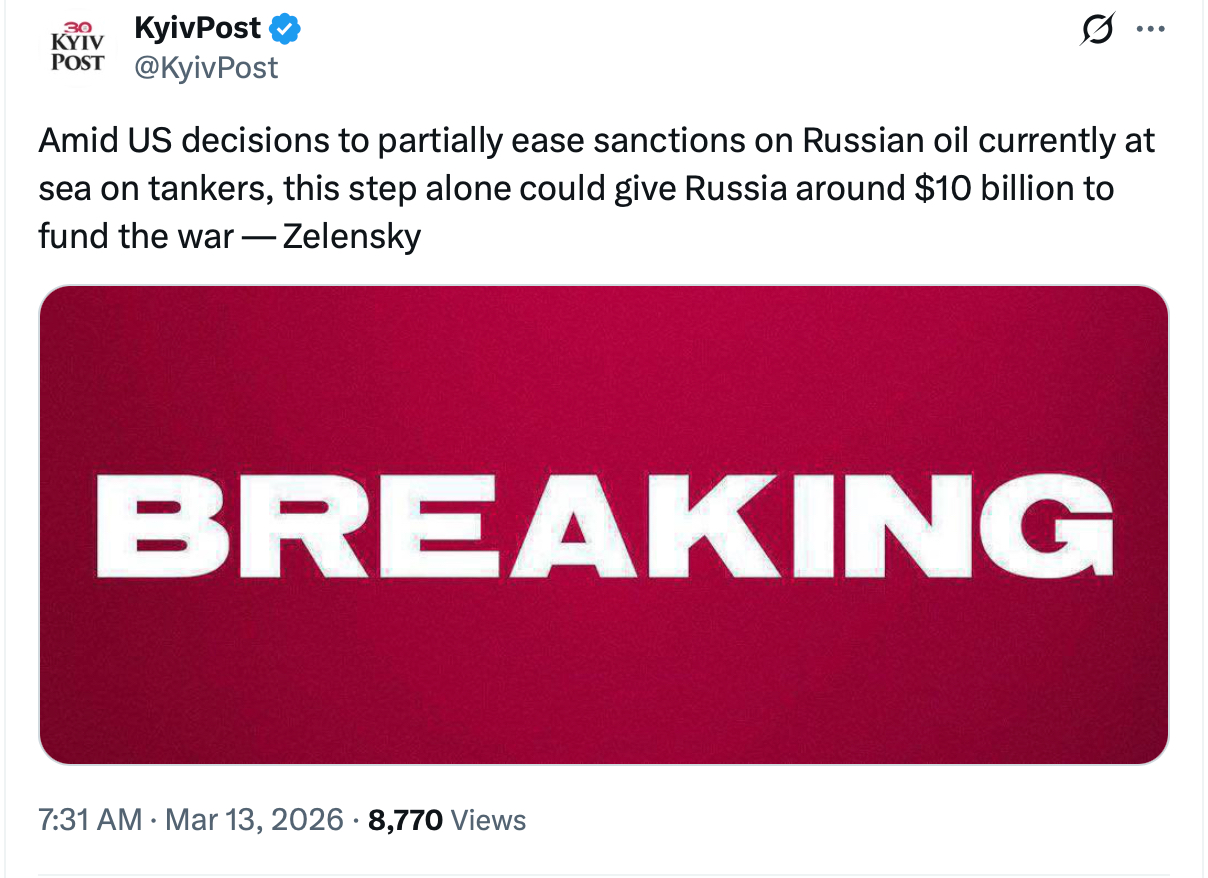Viewport: 1208px width, 878px height.
Task: Click the red 30 in the Kyiv Post logo
Action: [x=77, y=26]
